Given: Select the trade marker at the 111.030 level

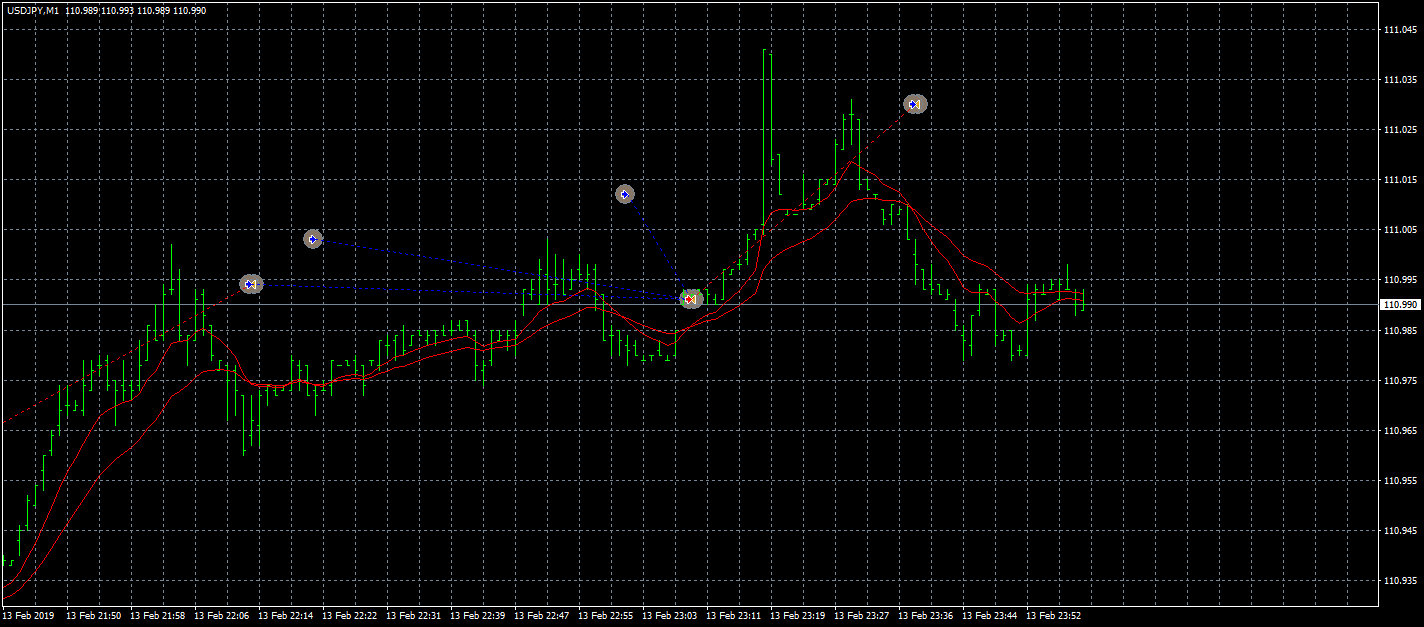Looking at the screenshot, I should [915, 104].
